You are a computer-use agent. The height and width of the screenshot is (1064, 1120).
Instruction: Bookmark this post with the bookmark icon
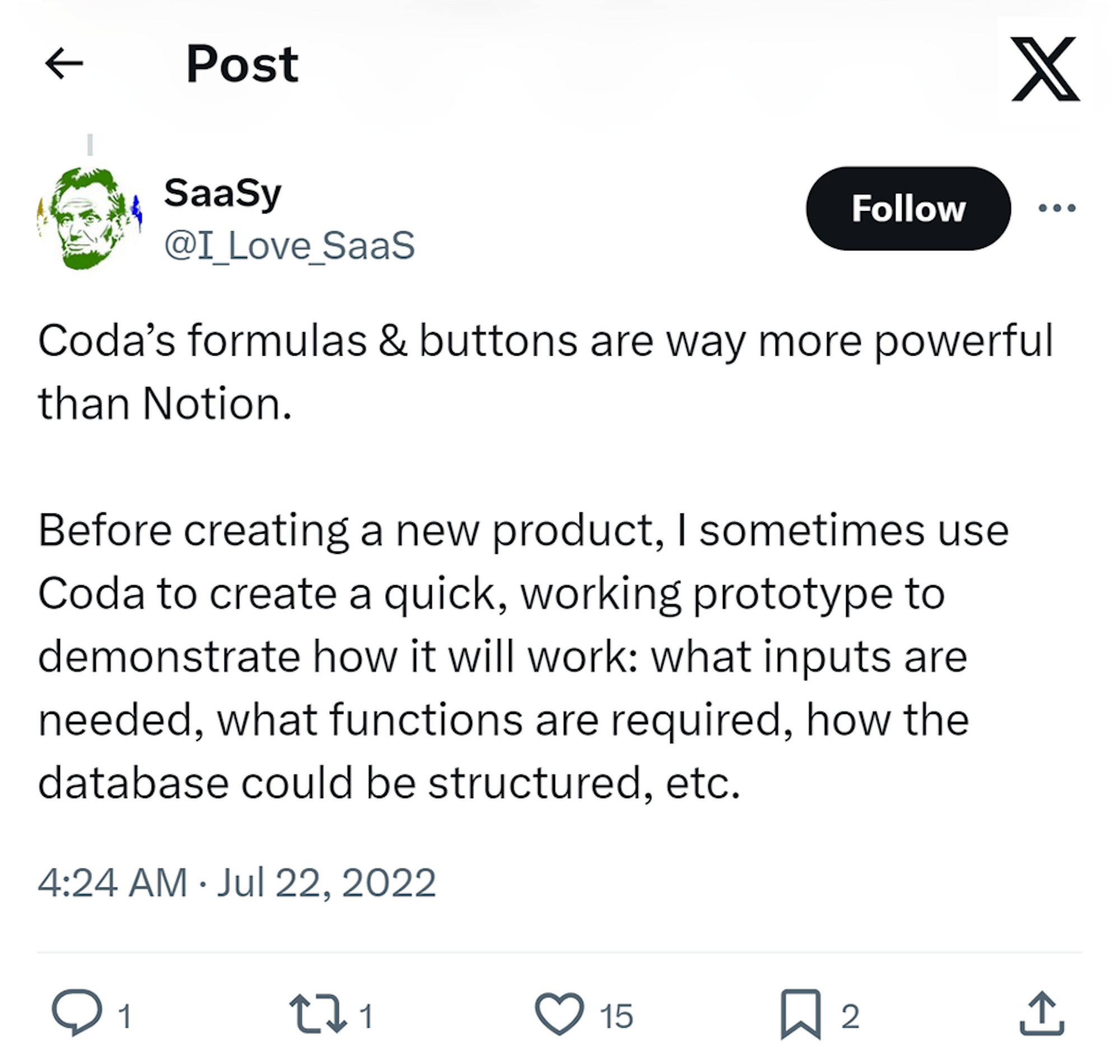pos(800,1014)
